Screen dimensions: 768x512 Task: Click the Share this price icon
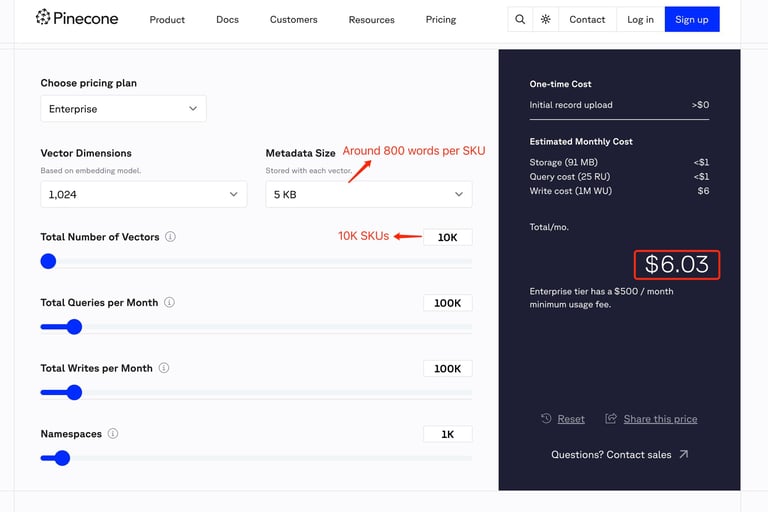[x=611, y=418]
